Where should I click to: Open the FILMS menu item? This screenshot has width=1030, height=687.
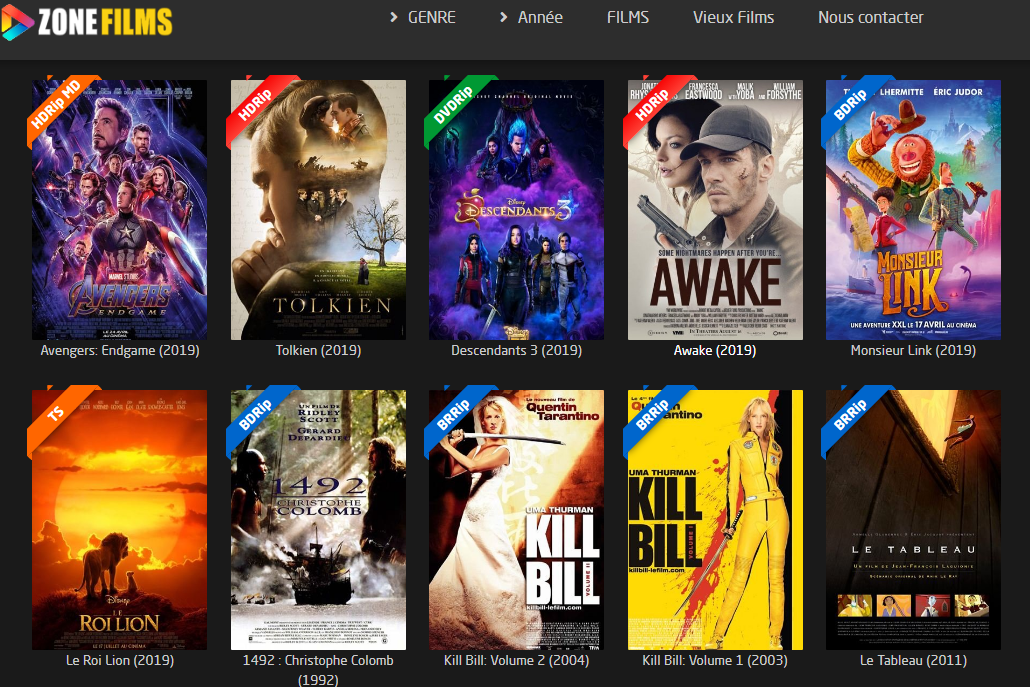coord(628,18)
